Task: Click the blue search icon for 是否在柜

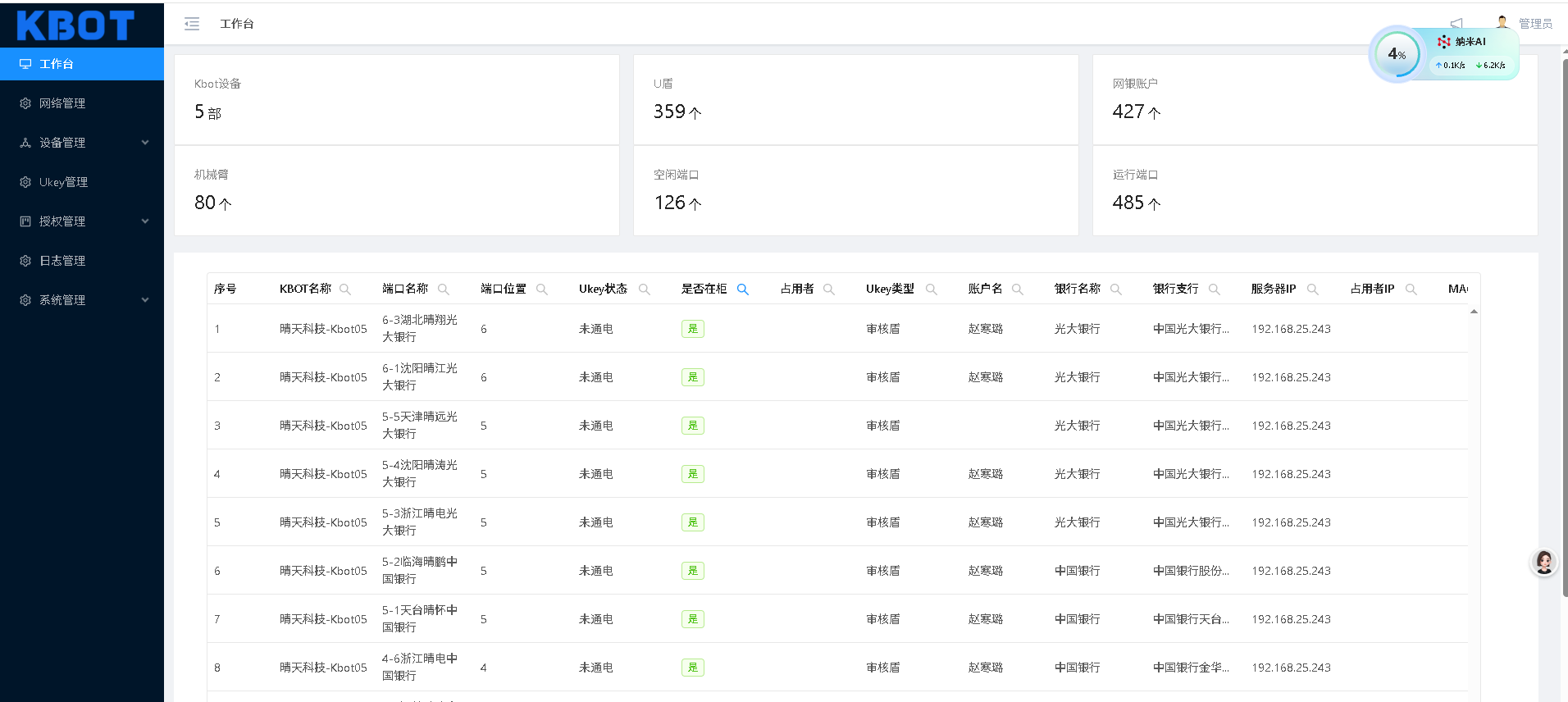Action: (x=743, y=289)
